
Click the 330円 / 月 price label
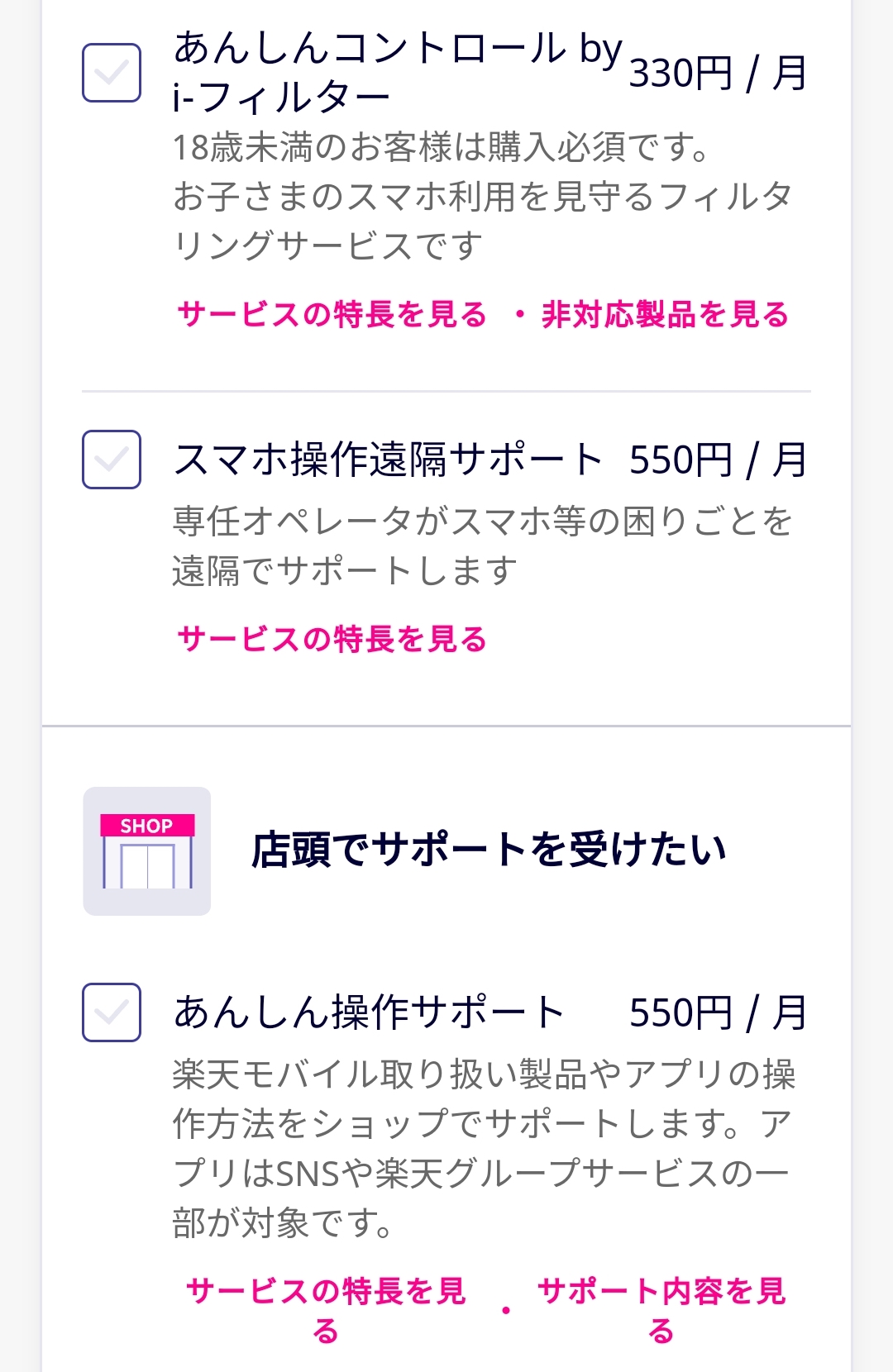click(x=718, y=73)
